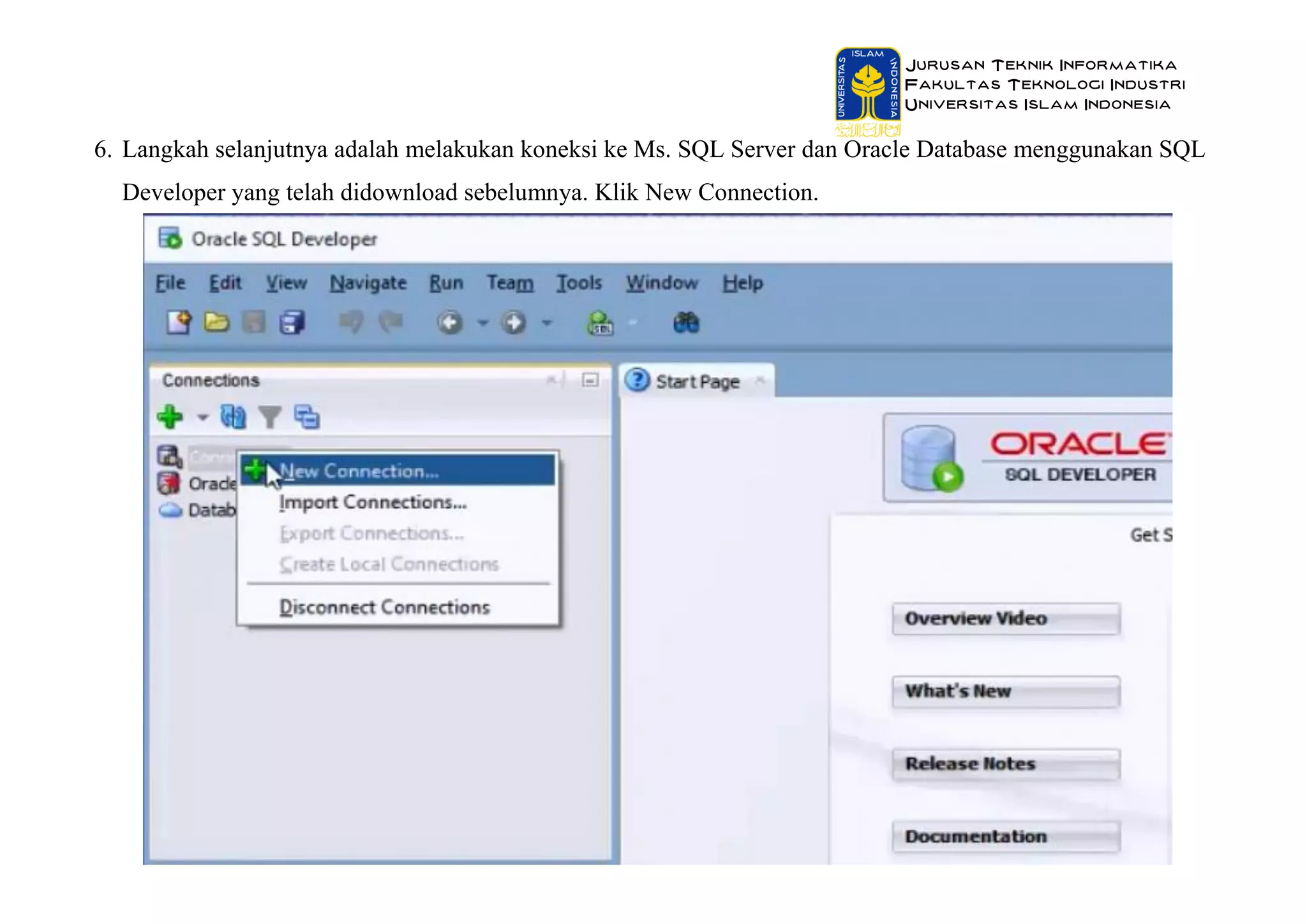Open the Edit menu
This screenshot has height=924, width=1307.
coord(225,282)
